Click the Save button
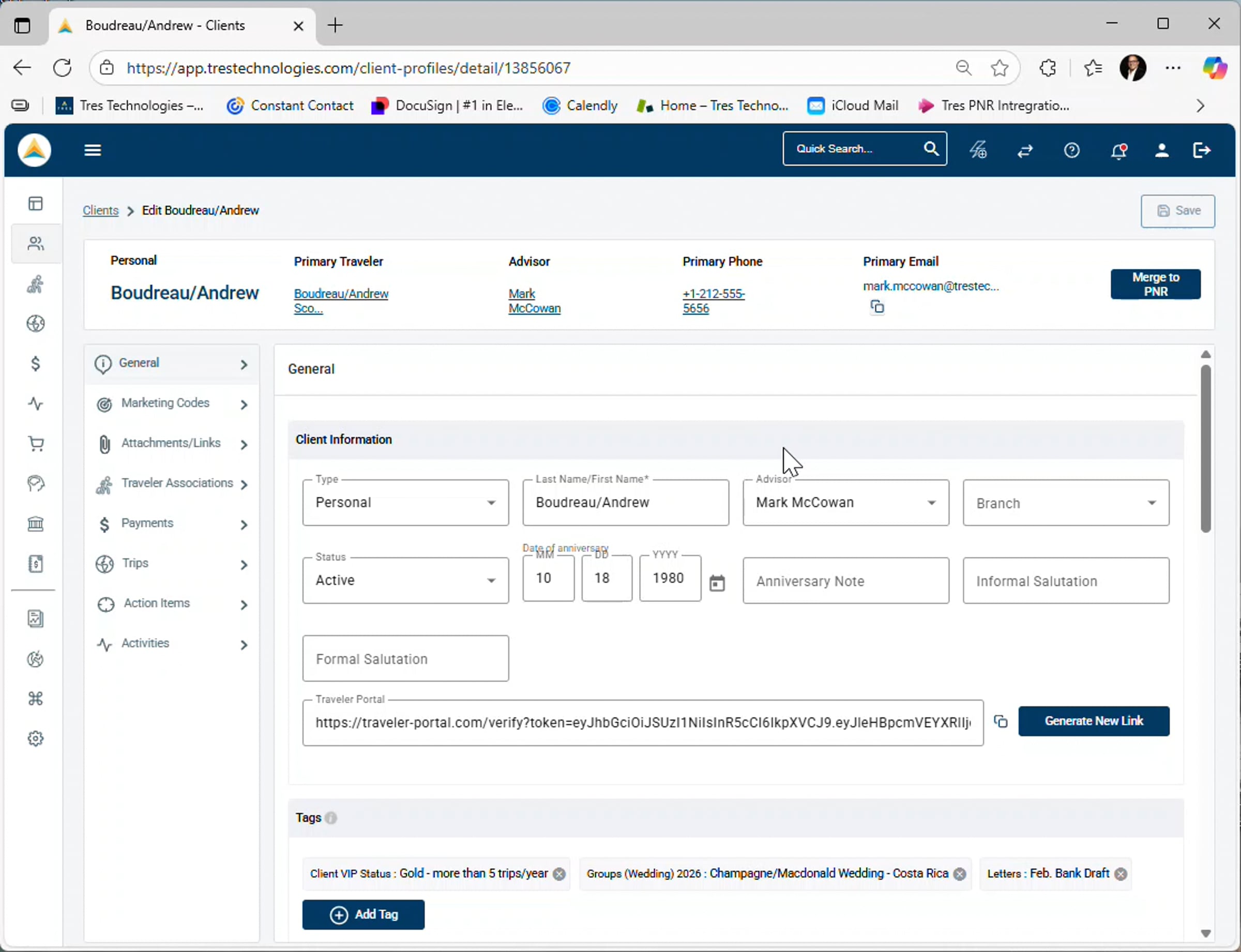Viewport: 1241px width, 952px height. 1177,211
